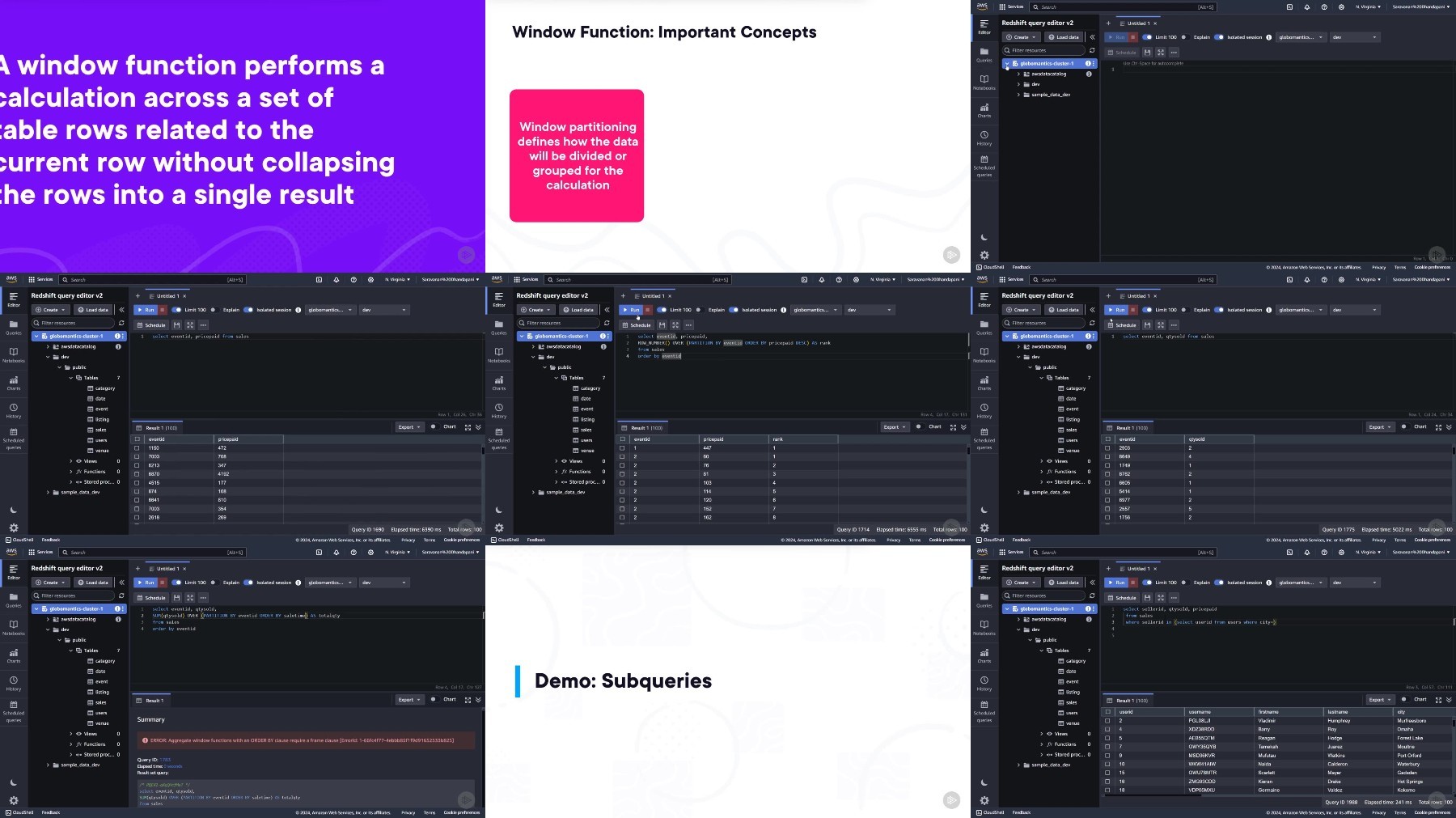Open Create dropdown in the empty-editor frame
The height and width of the screenshot is (818, 1456).
coord(1022,37)
